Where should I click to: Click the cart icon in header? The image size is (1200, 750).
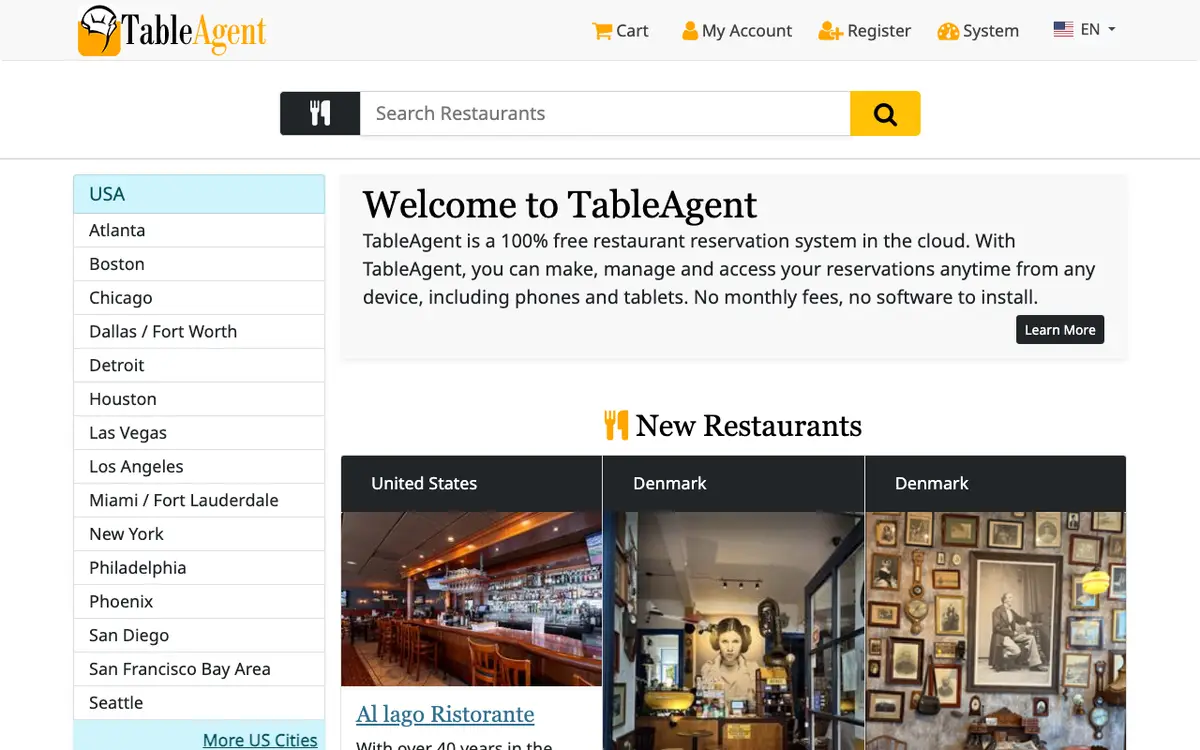coord(602,31)
